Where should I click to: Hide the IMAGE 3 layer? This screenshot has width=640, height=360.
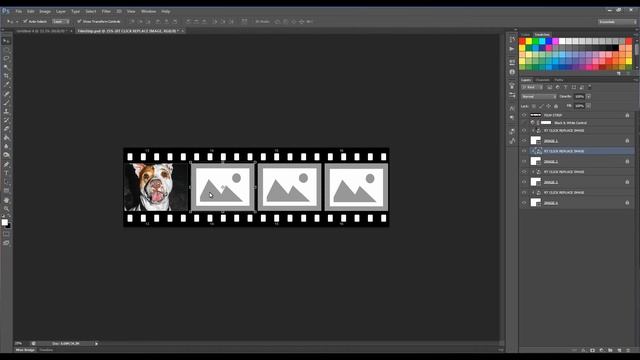point(524,182)
